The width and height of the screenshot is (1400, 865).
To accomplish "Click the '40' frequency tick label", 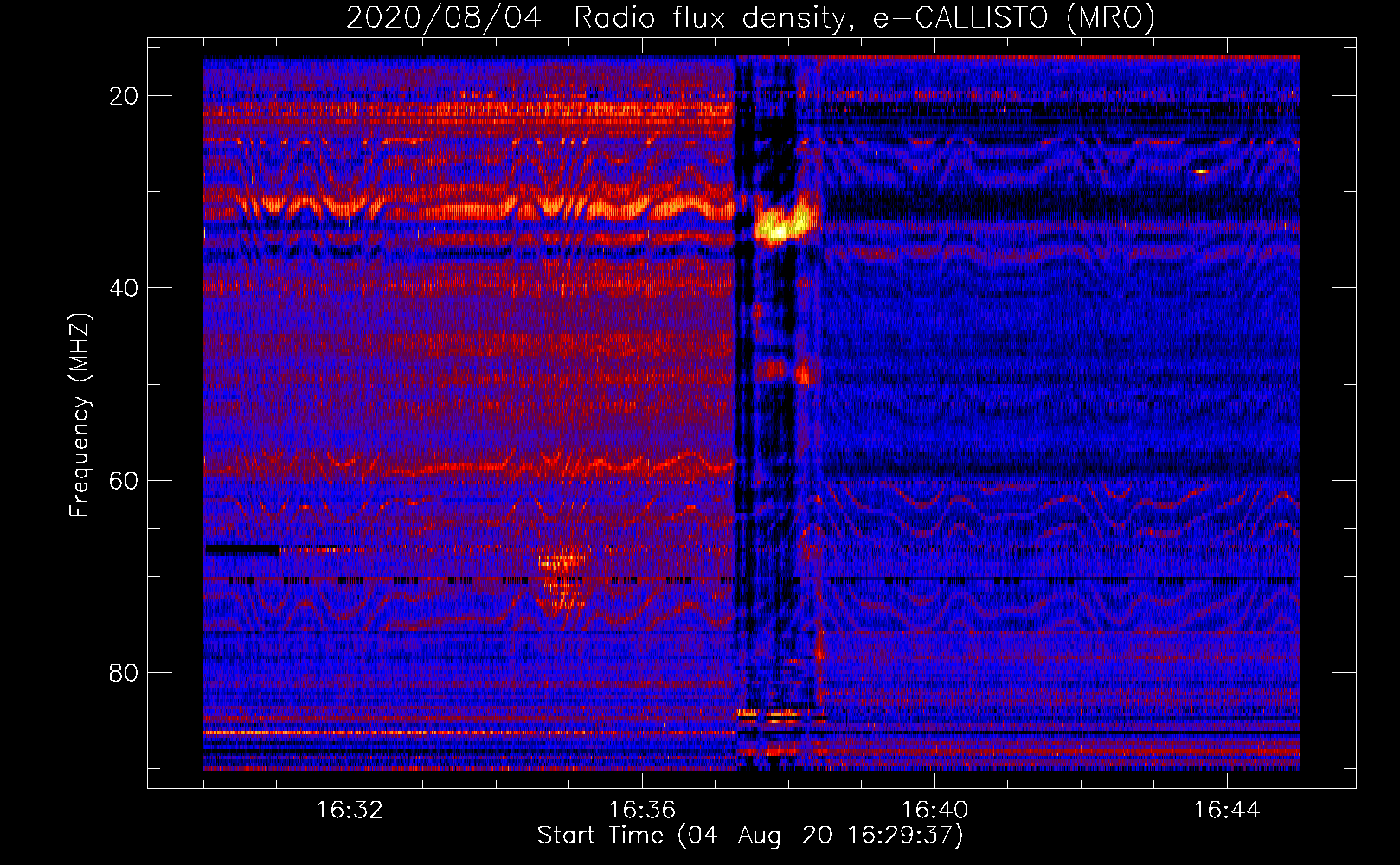I will (x=124, y=288).
